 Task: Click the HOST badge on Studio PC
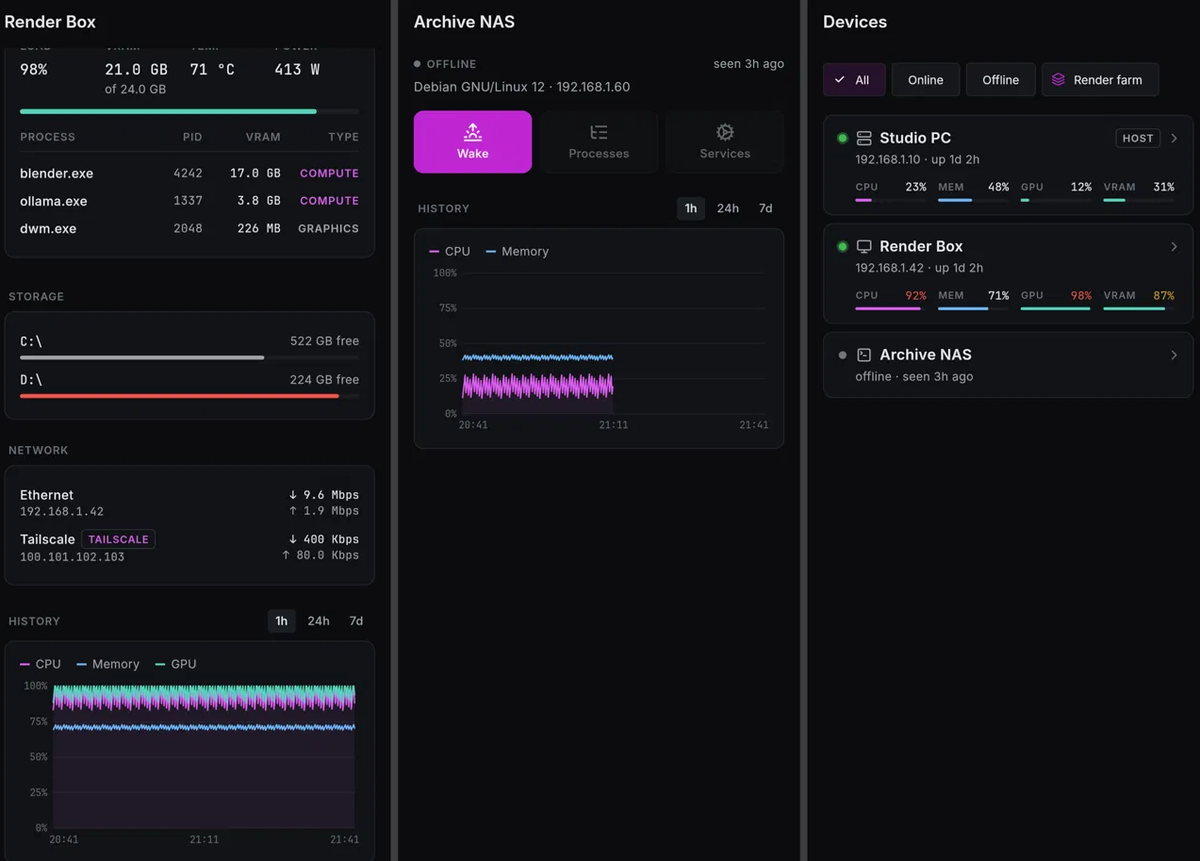point(1138,138)
